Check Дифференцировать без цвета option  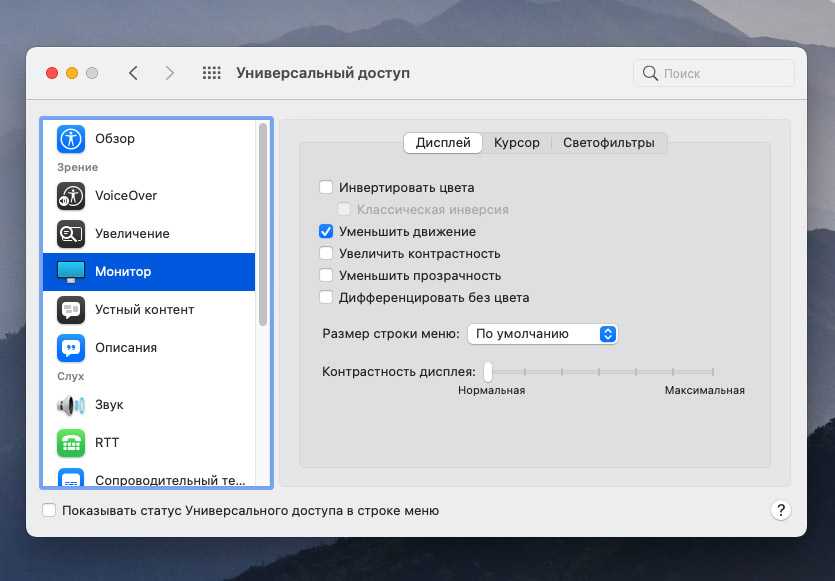coord(326,297)
